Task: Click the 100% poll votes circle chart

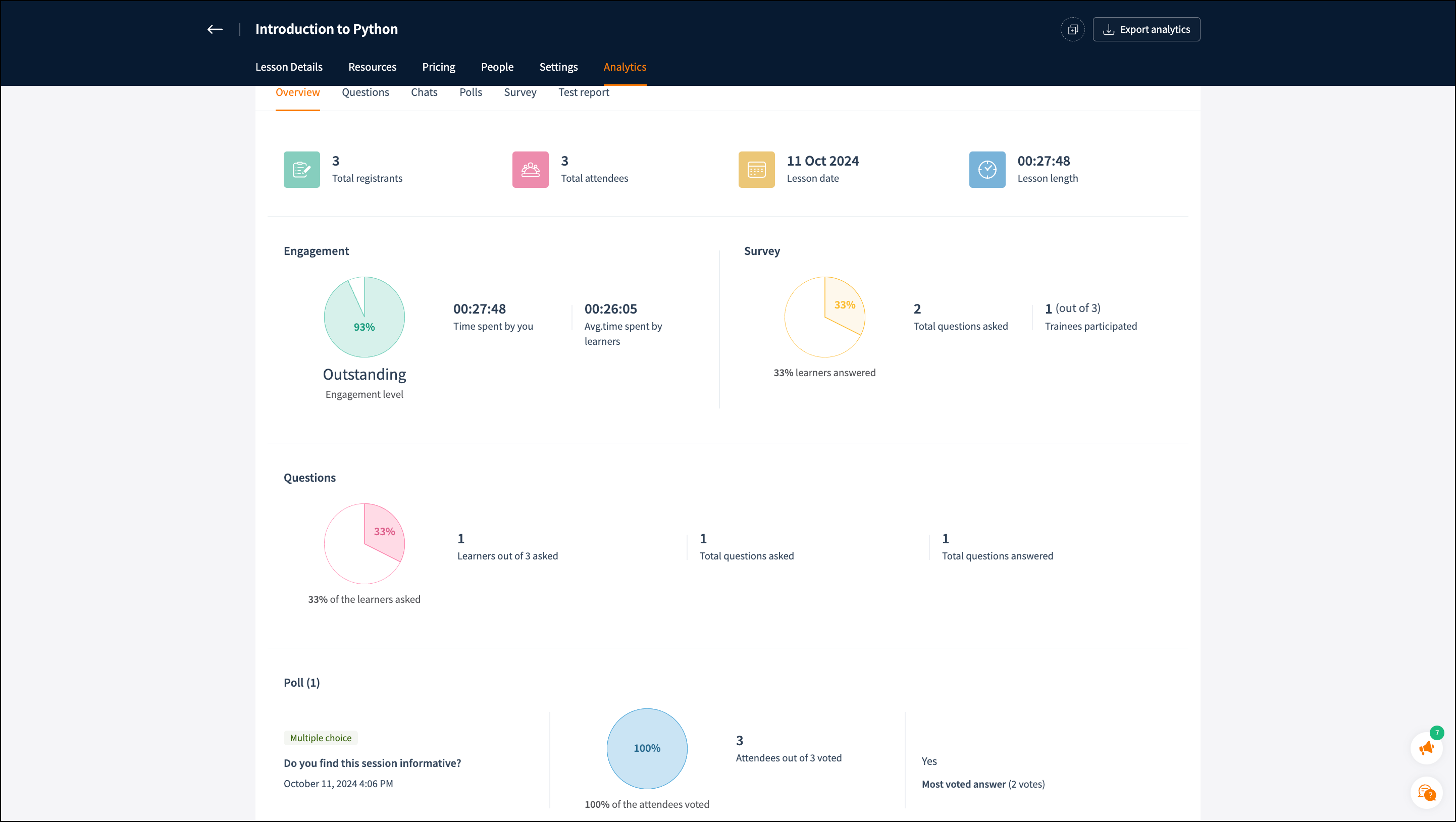Action: (647, 748)
